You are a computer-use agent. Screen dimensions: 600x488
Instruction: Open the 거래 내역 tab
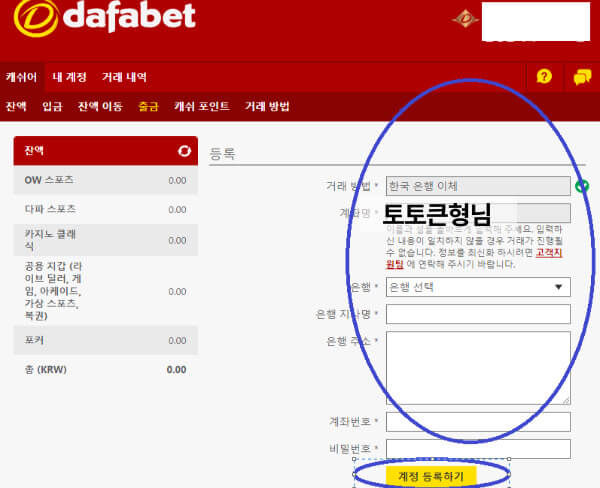pyautogui.click(x=124, y=77)
